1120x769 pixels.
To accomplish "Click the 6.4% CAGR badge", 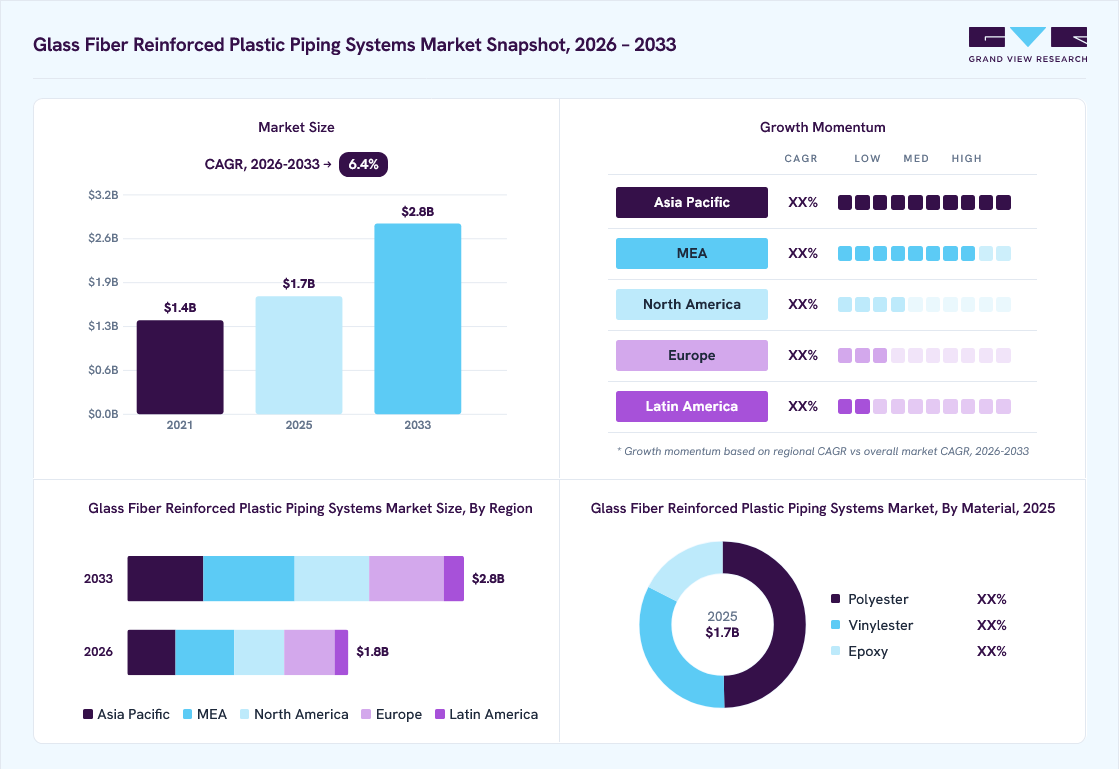I will click(363, 164).
